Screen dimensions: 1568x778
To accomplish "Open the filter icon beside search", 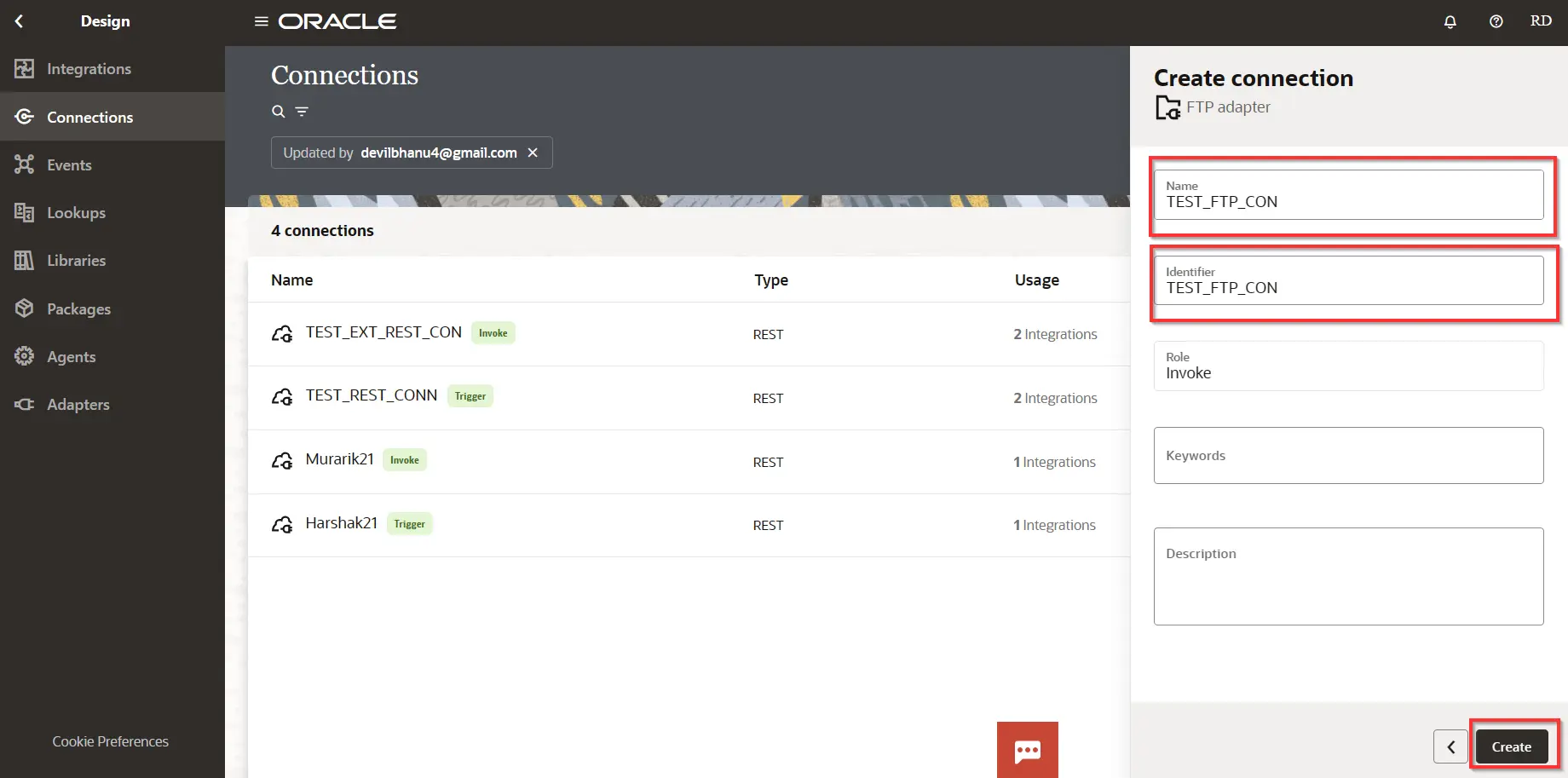I will (302, 112).
